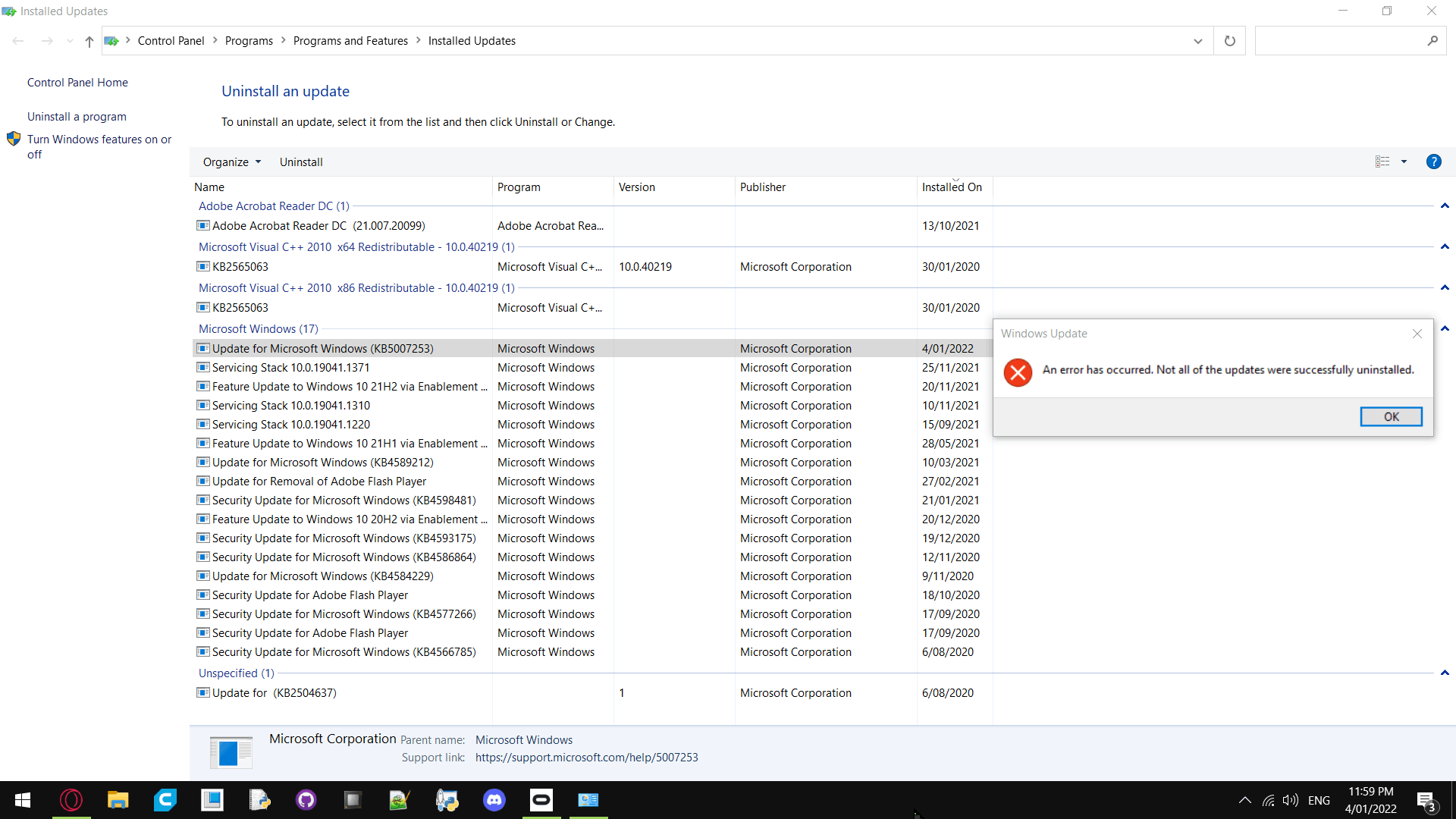This screenshot has width=1456, height=819.
Task: Click the volume icon in system tray
Action: tap(1290, 800)
